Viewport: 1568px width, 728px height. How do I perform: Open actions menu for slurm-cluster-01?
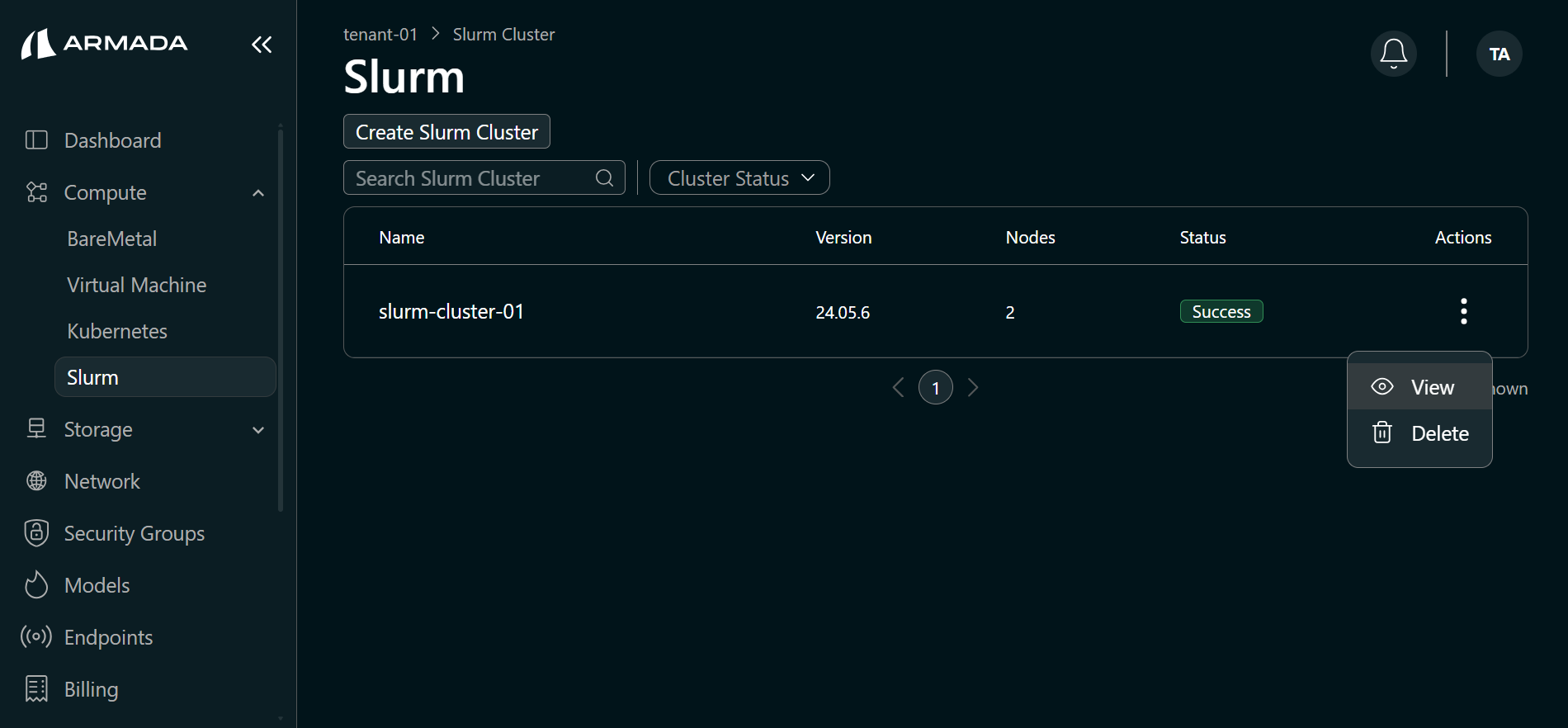[x=1463, y=311]
